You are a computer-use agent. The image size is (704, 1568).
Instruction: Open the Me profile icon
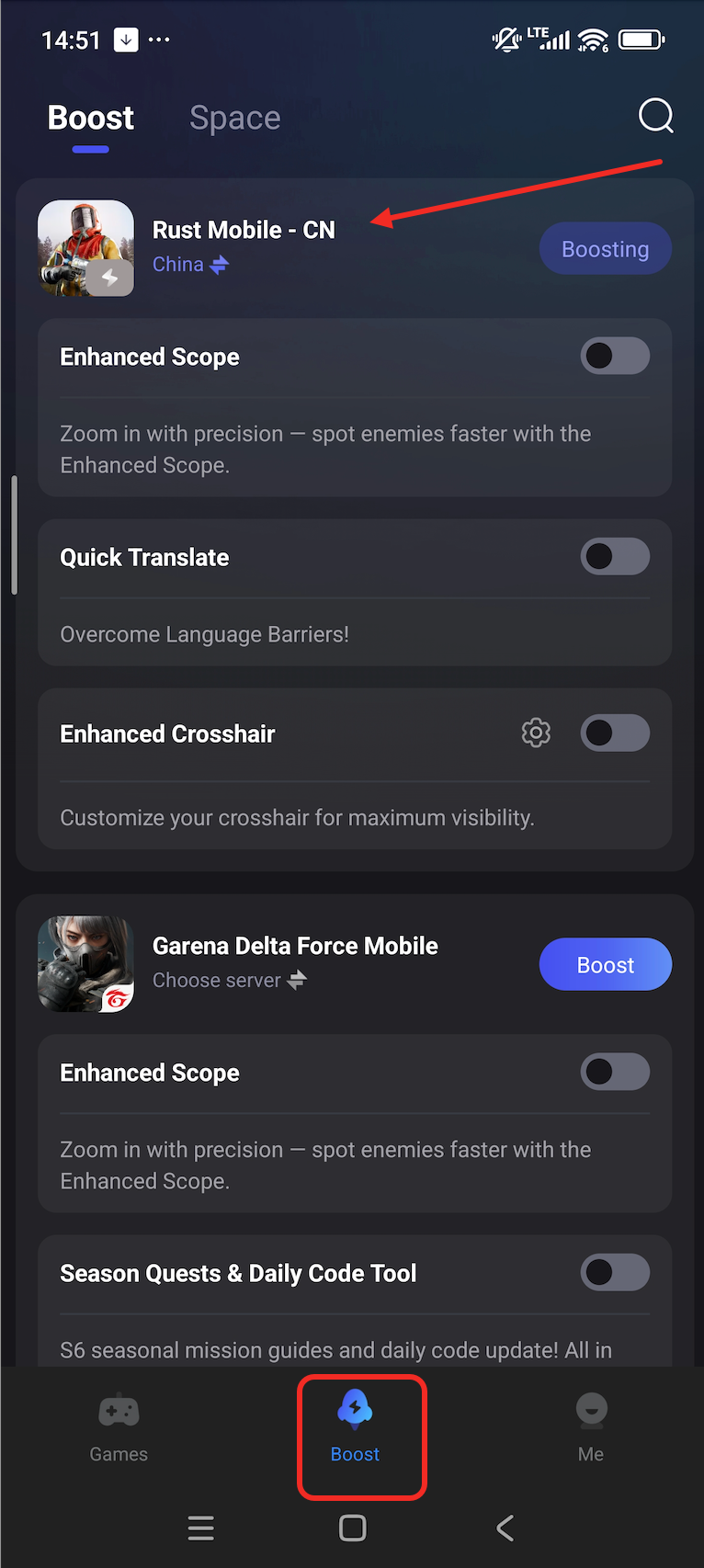pos(591,1411)
